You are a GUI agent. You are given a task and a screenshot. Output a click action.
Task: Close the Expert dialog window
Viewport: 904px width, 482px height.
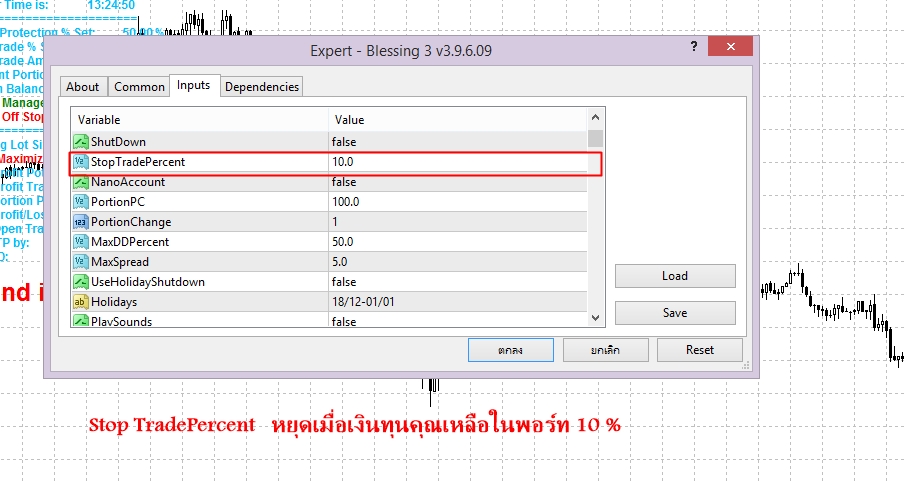coord(730,46)
